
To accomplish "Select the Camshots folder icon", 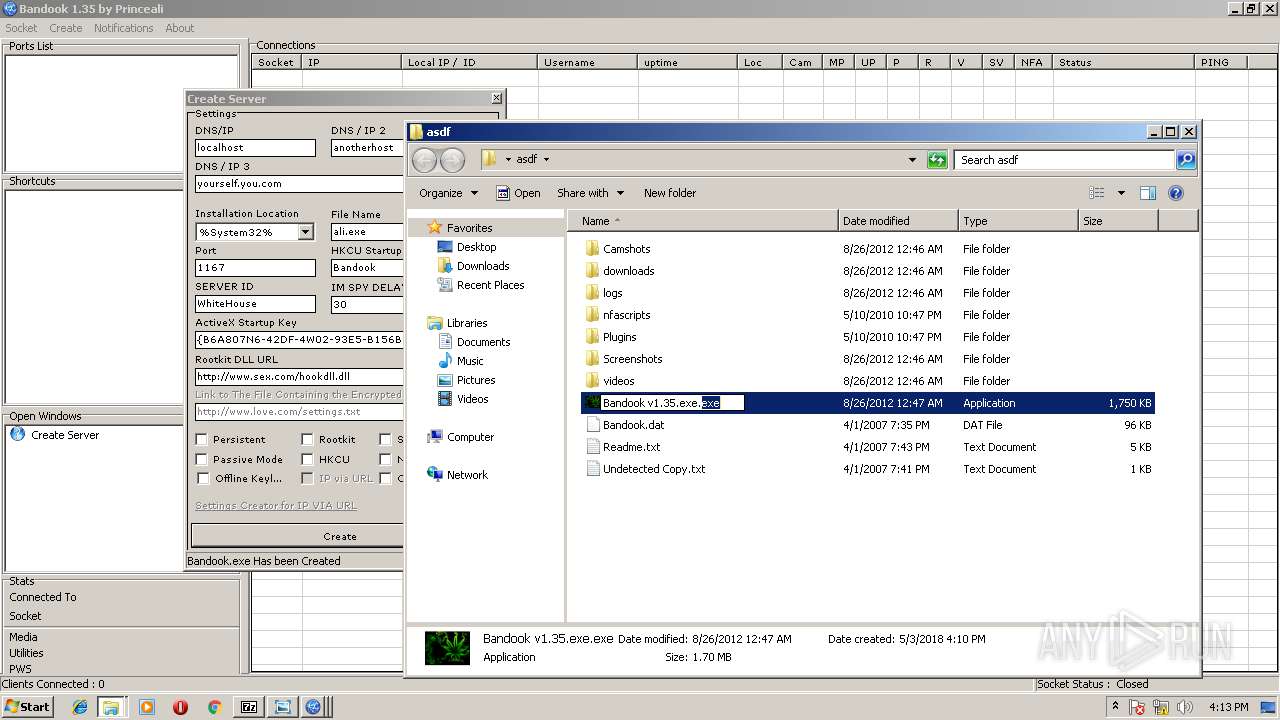I will point(592,249).
